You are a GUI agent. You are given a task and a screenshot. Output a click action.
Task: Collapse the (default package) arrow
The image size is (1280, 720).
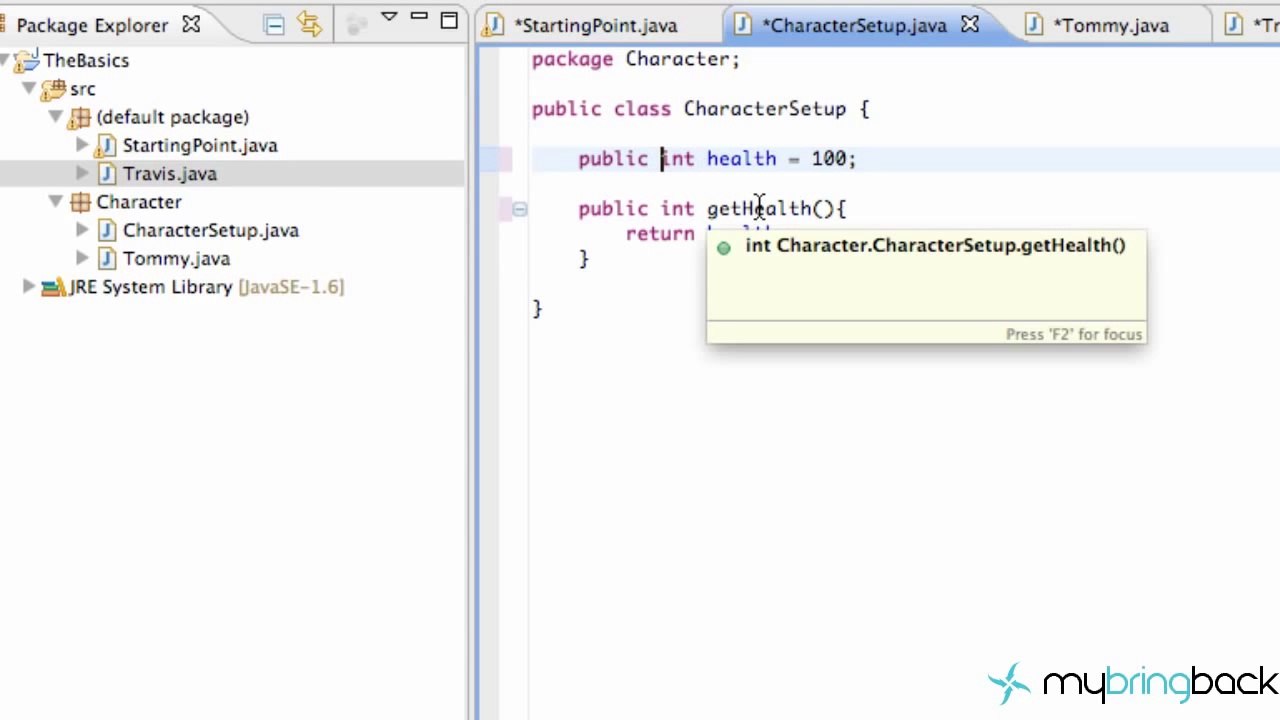point(56,116)
